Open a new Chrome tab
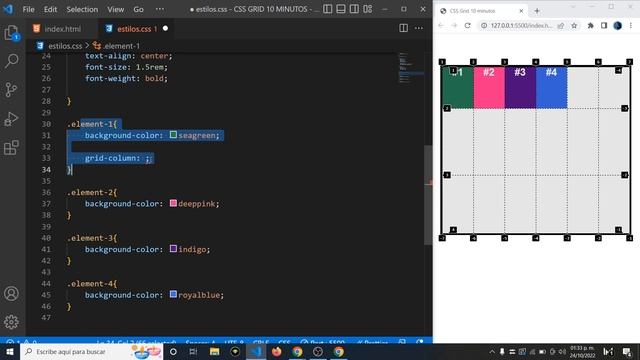 click(x=537, y=11)
